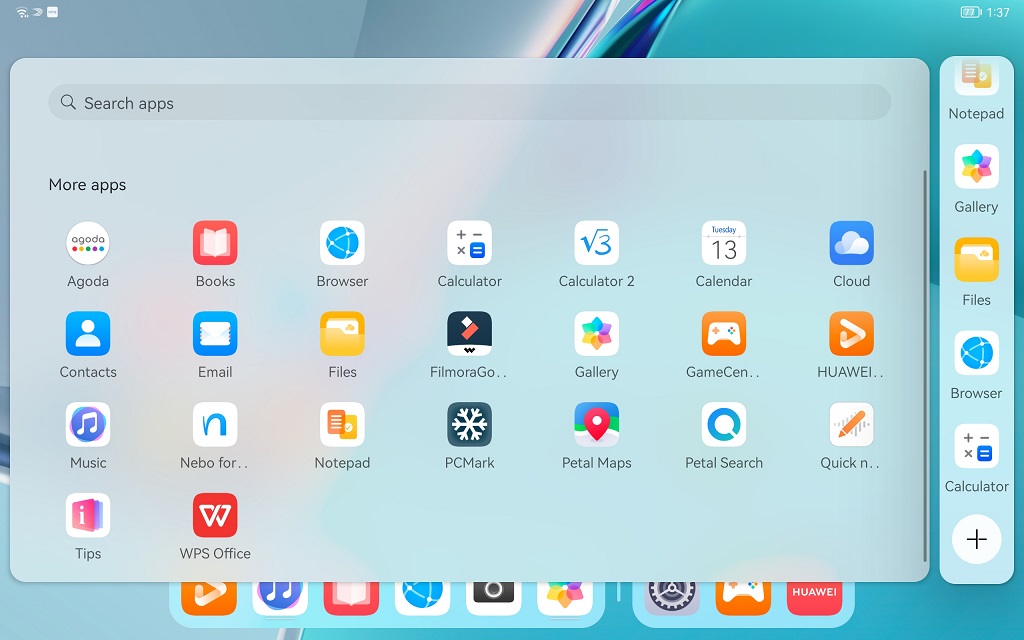Open Notepad in the More apps grid
This screenshot has height=640, width=1024.
(x=342, y=424)
